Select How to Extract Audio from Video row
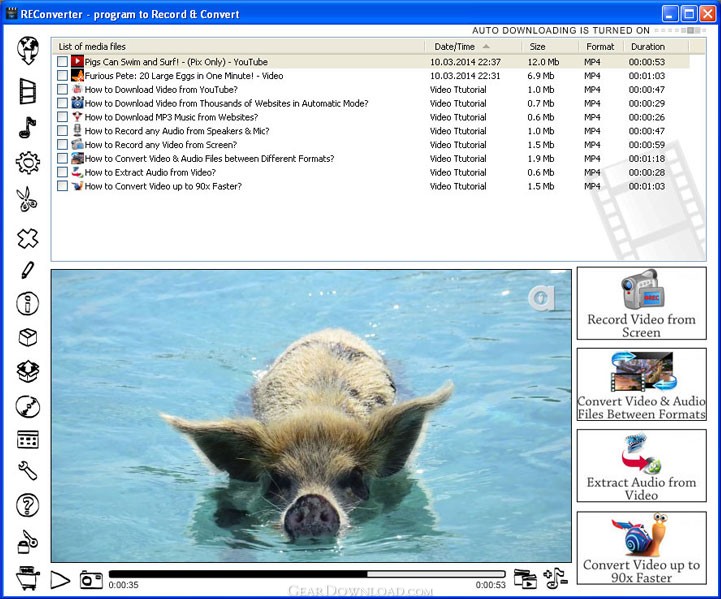 (371, 172)
